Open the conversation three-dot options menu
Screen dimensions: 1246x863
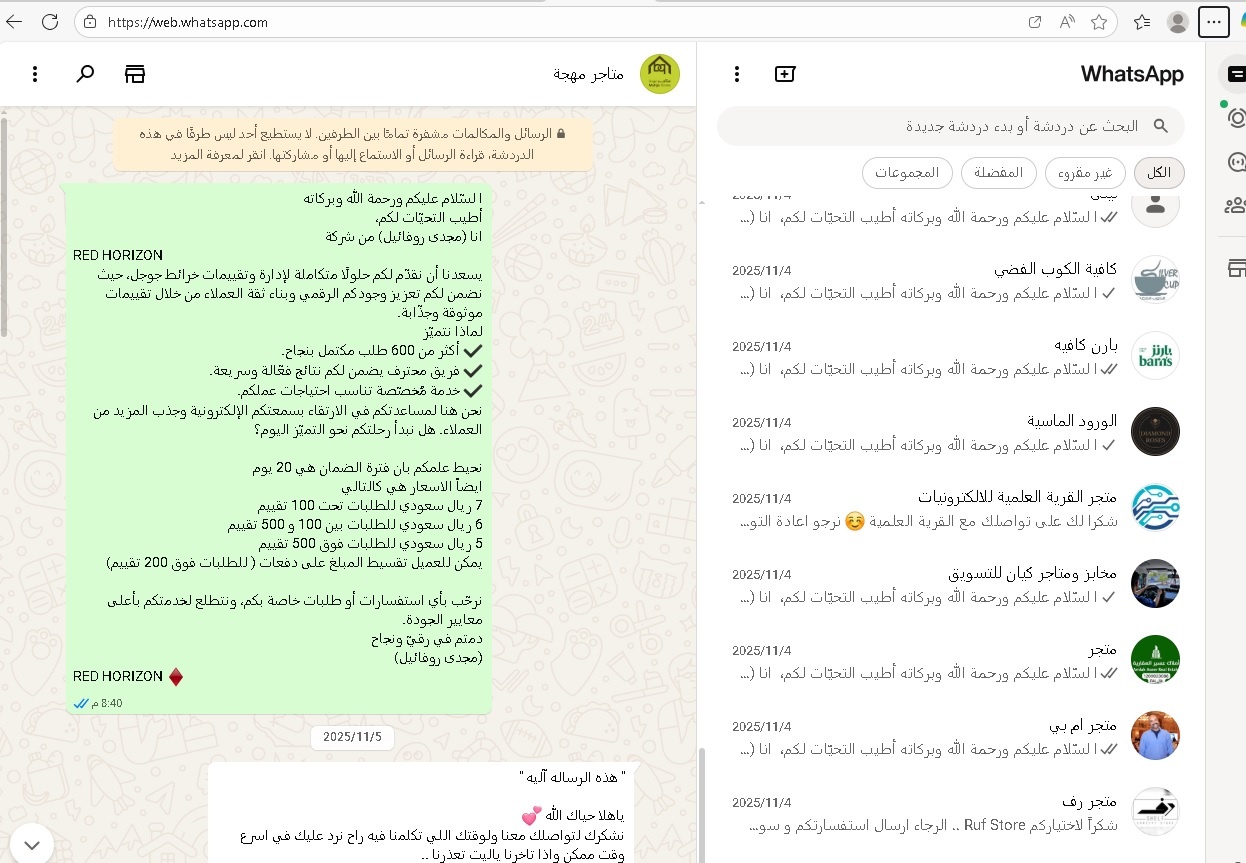[34, 73]
